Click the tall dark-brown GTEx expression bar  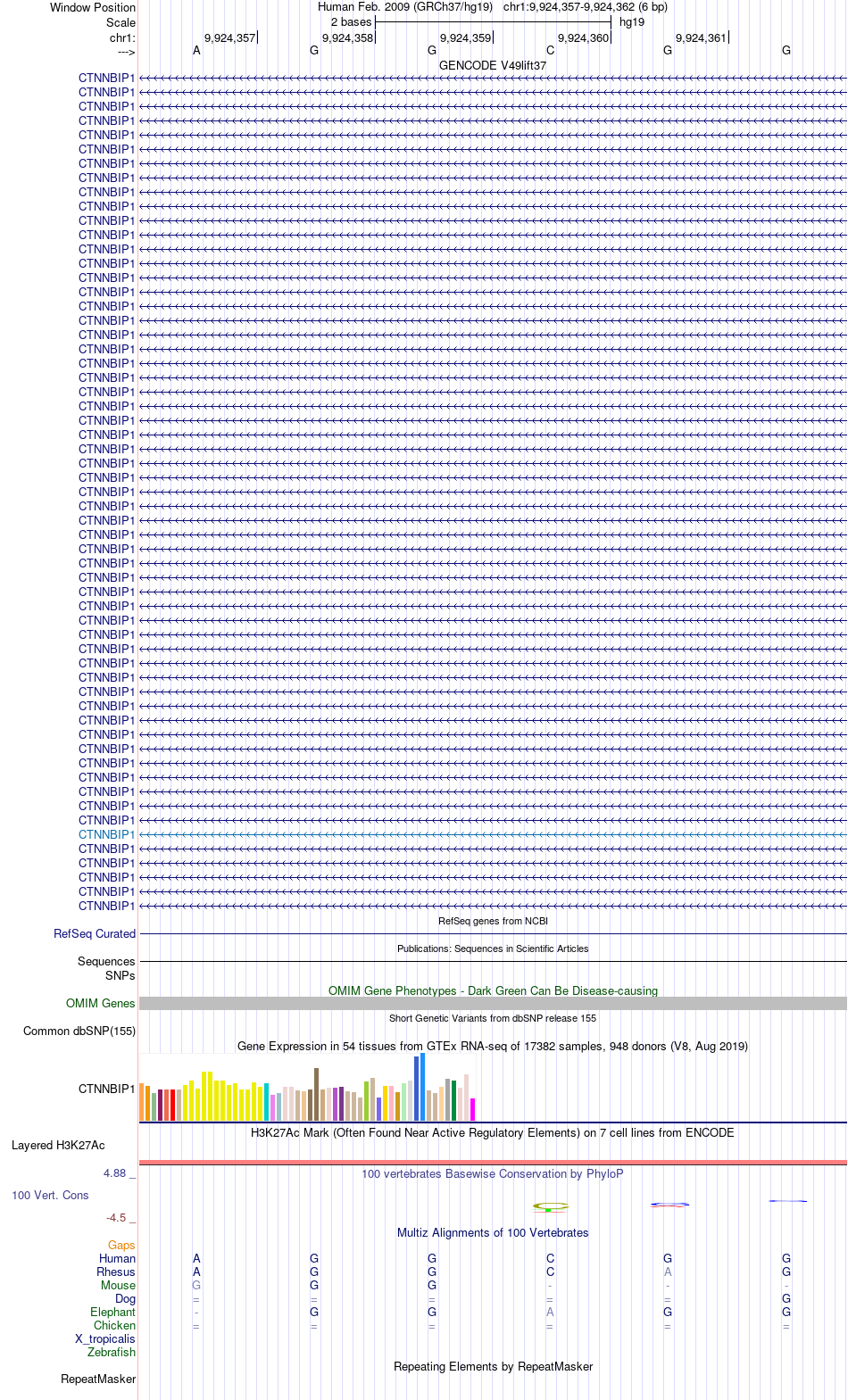[316, 1094]
